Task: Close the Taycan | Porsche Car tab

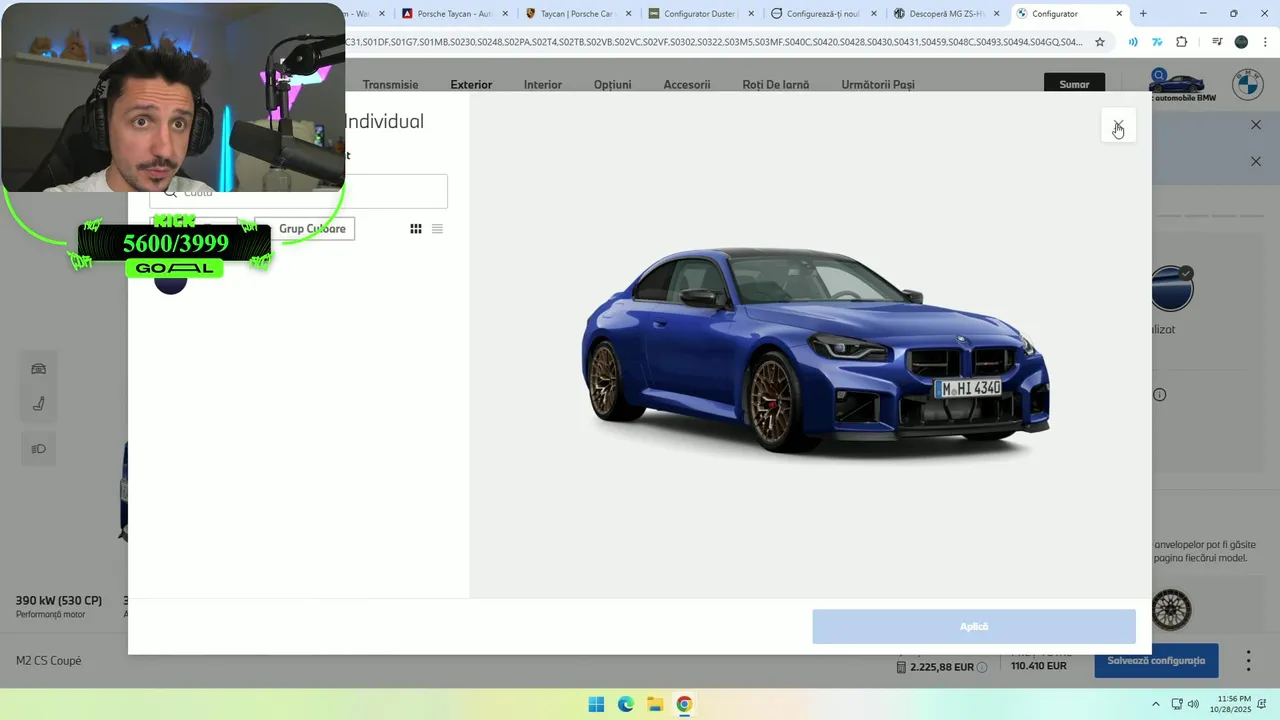Action: (x=628, y=14)
